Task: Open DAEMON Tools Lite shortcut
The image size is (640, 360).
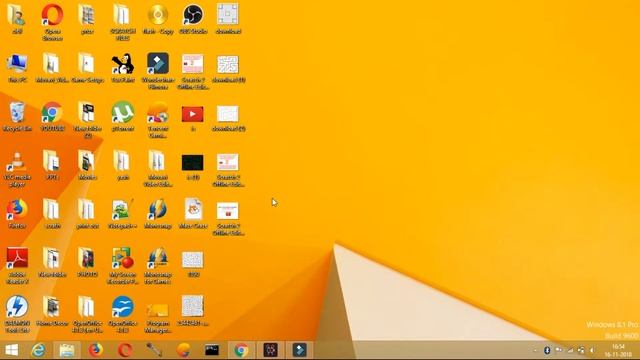Action: pos(17,307)
